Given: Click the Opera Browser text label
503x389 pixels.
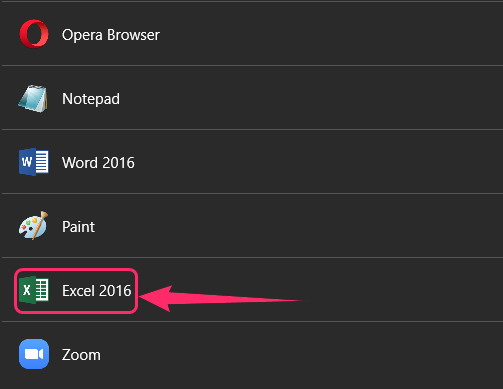Looking at the screenshot, I should pos(111,35).
